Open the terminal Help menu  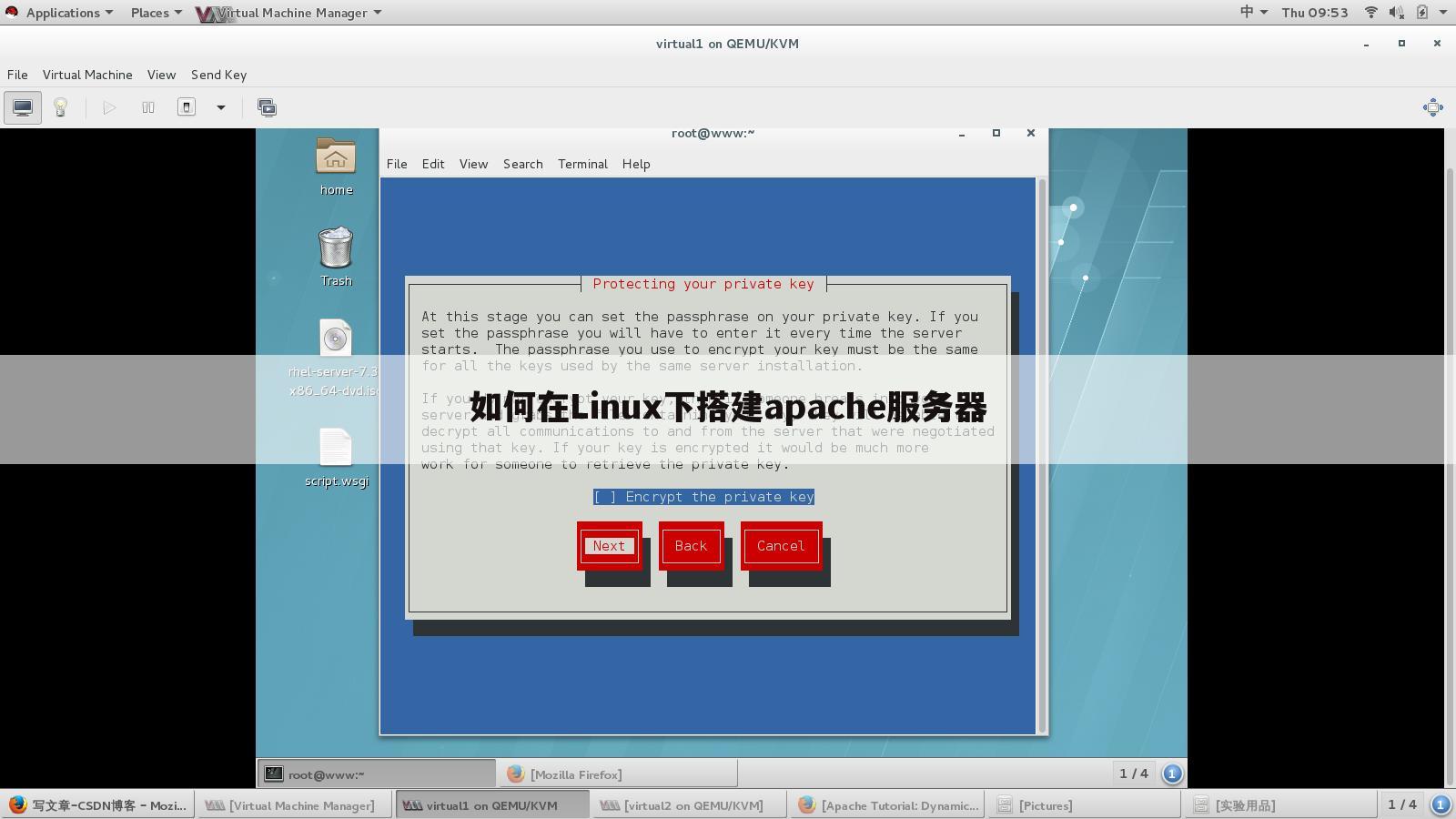[x=636, y=164]
